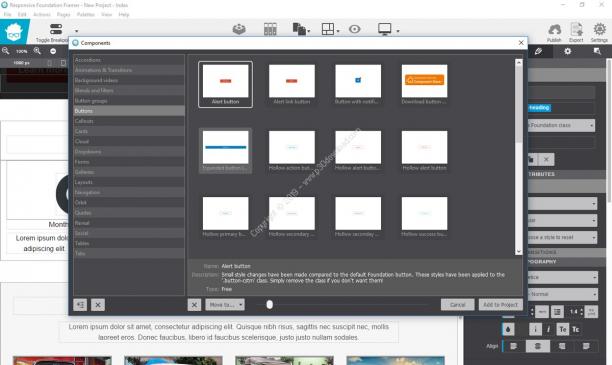Image resolution: width=612 pixels, height=365 pixels.
Task: Click the Toggle Breakpoints toolbar icon
Action: coord(56,29)
